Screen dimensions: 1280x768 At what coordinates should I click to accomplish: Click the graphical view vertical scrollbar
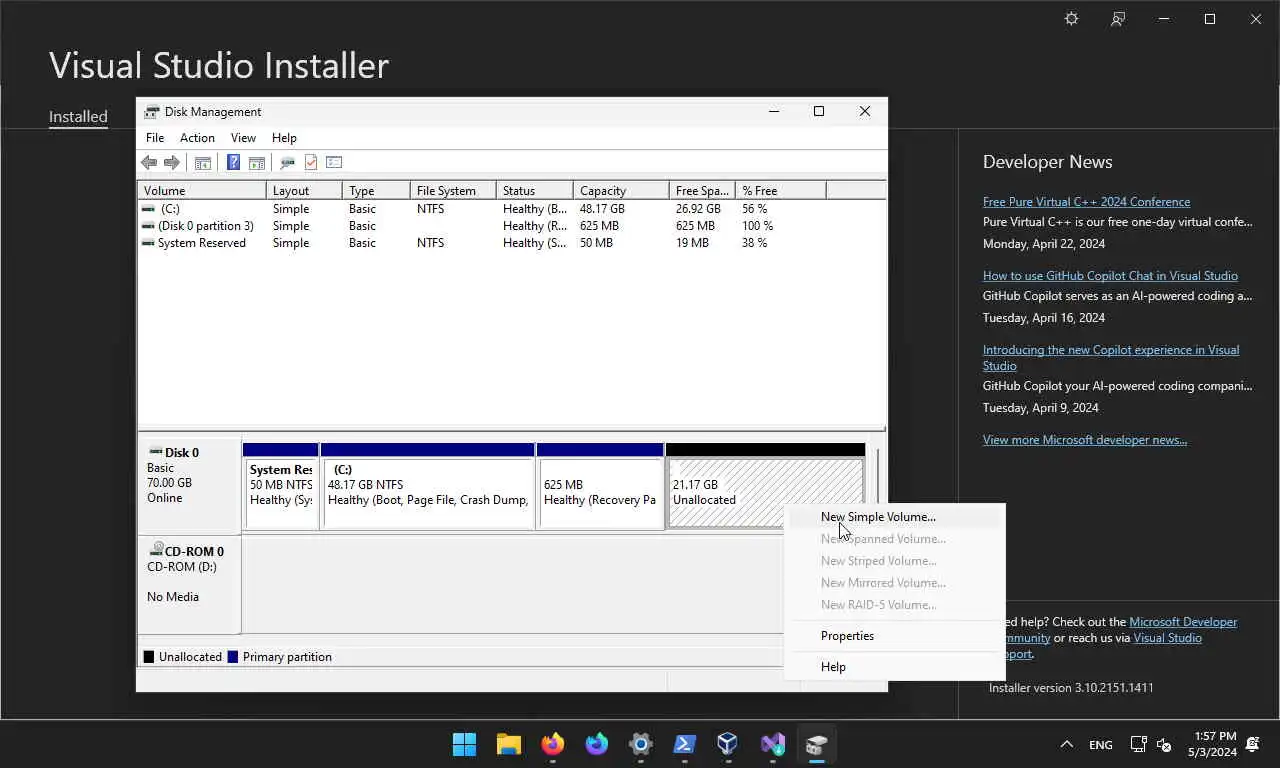click(x=877, y=475)
